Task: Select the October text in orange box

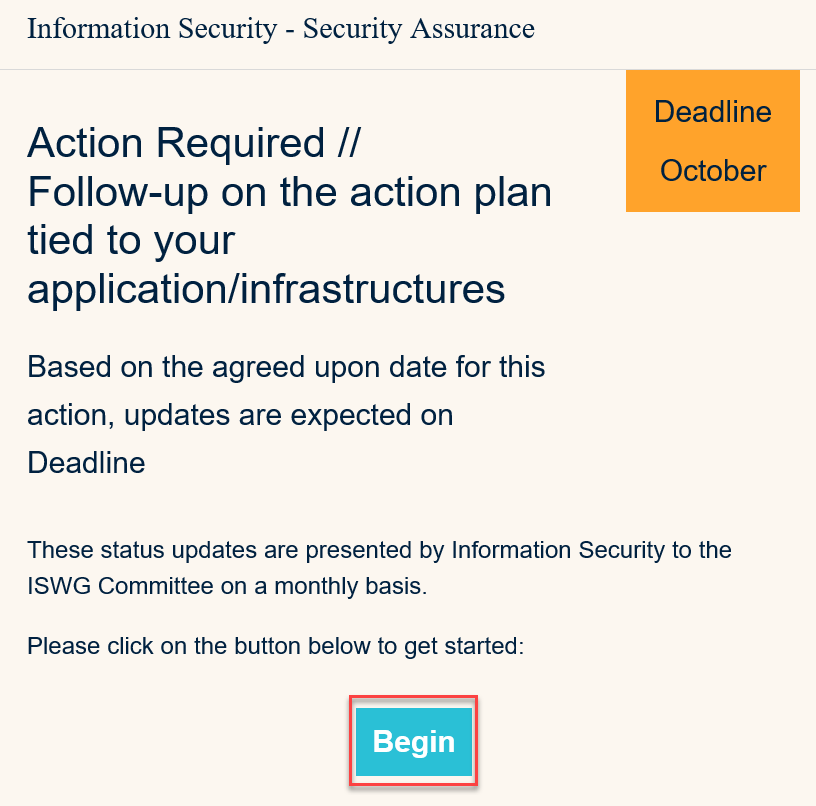Action: point(712,171)
